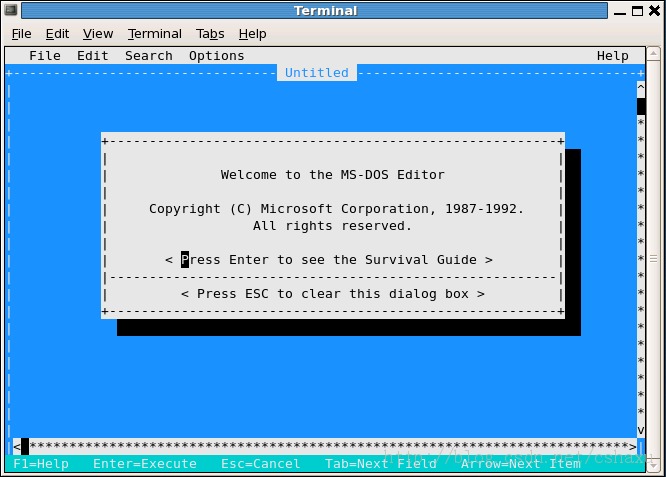Click the Terminal window scrollbar down arrow
The width and height of the screenshot is (666, 477).
click(653, 466)
